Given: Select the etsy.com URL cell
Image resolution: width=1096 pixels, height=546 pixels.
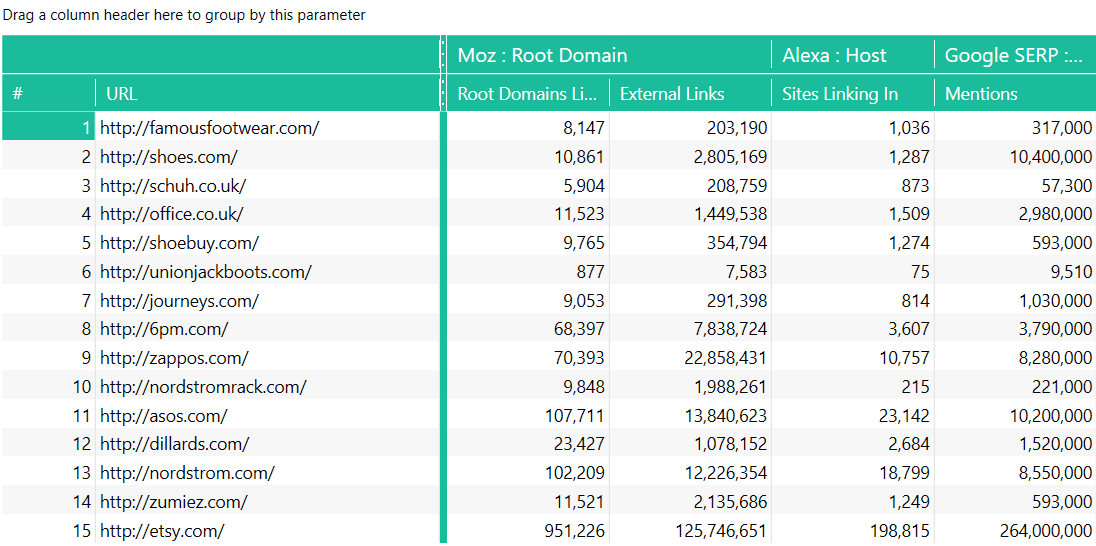Looking at the screenshot, I should point(268,531).
